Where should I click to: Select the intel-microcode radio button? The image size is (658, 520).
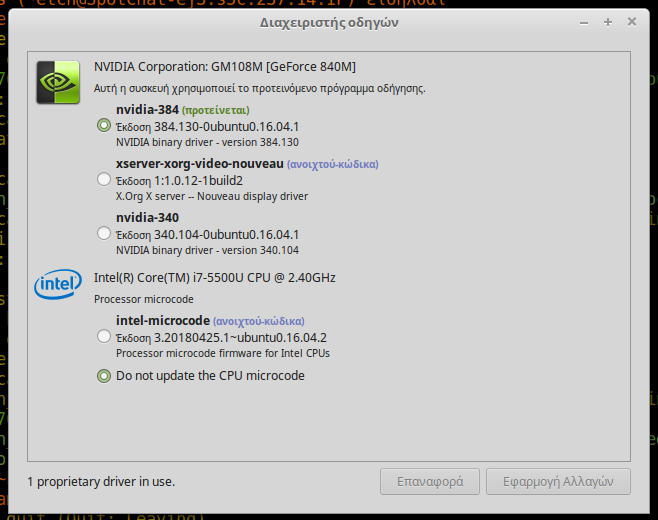(104, 337)
